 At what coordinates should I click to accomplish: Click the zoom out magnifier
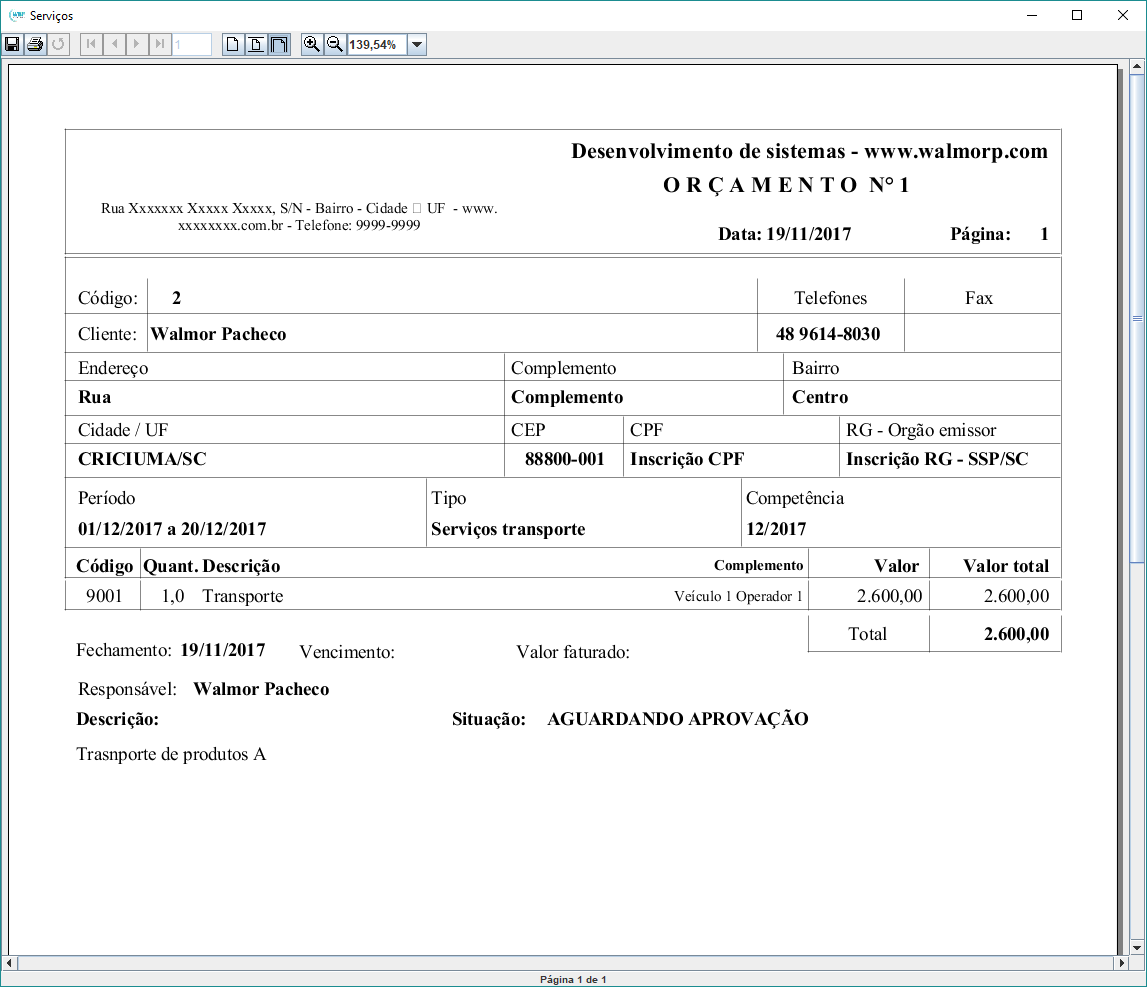335,44
